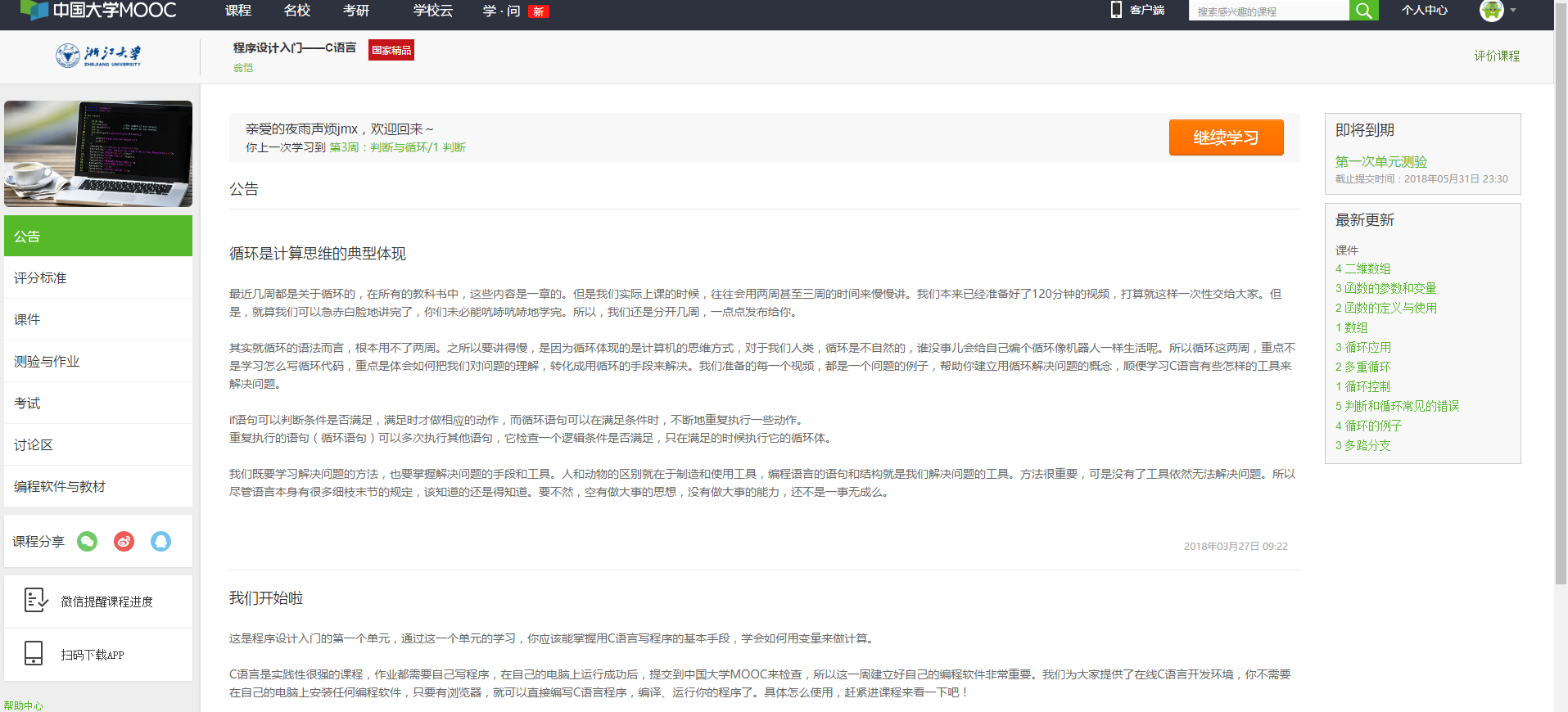Share course via WeChat icon

pyautogui.click(x=87, y=541)
